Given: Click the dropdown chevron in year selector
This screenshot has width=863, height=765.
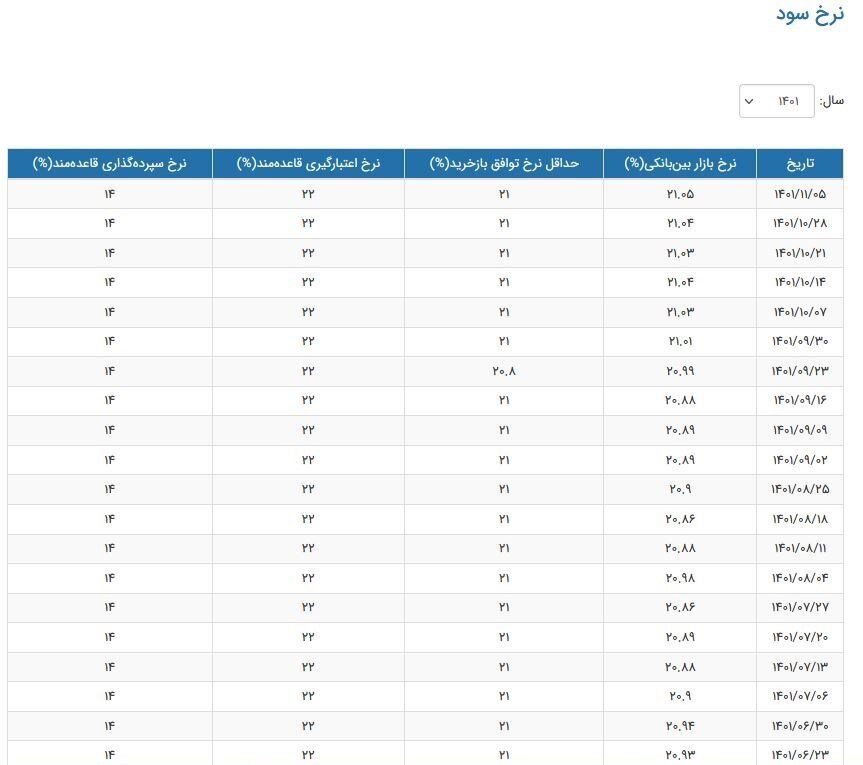Looking at the screenshot, I should (x=748, y=101).
